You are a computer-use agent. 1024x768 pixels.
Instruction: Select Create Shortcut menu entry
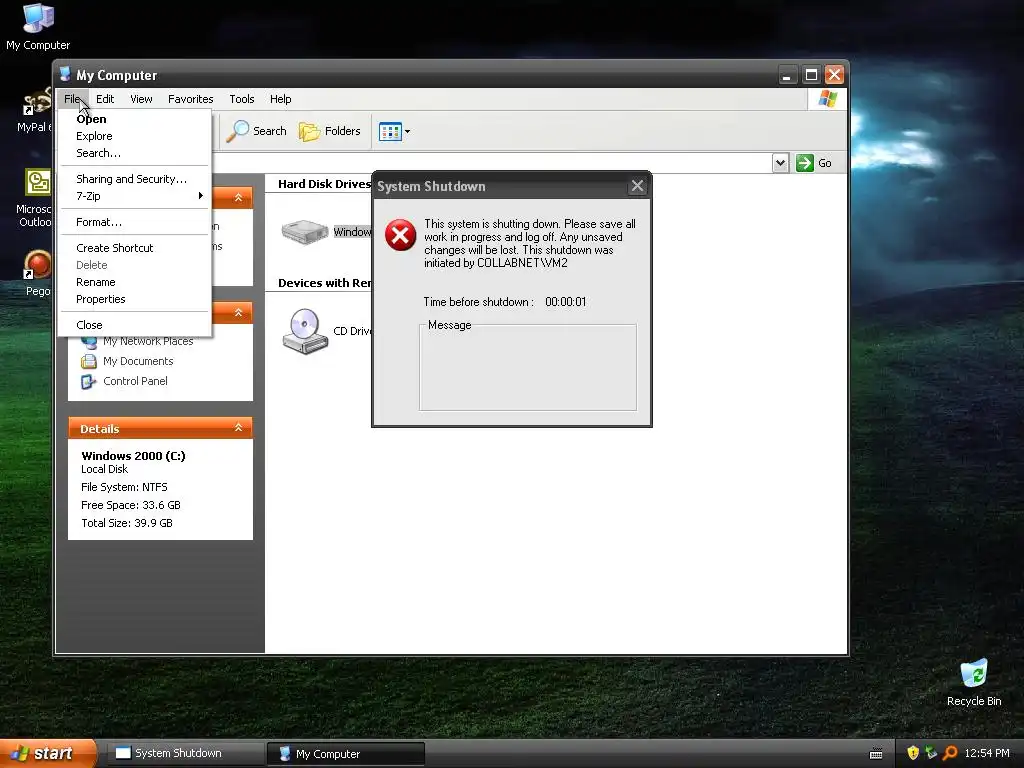[135, 248]
